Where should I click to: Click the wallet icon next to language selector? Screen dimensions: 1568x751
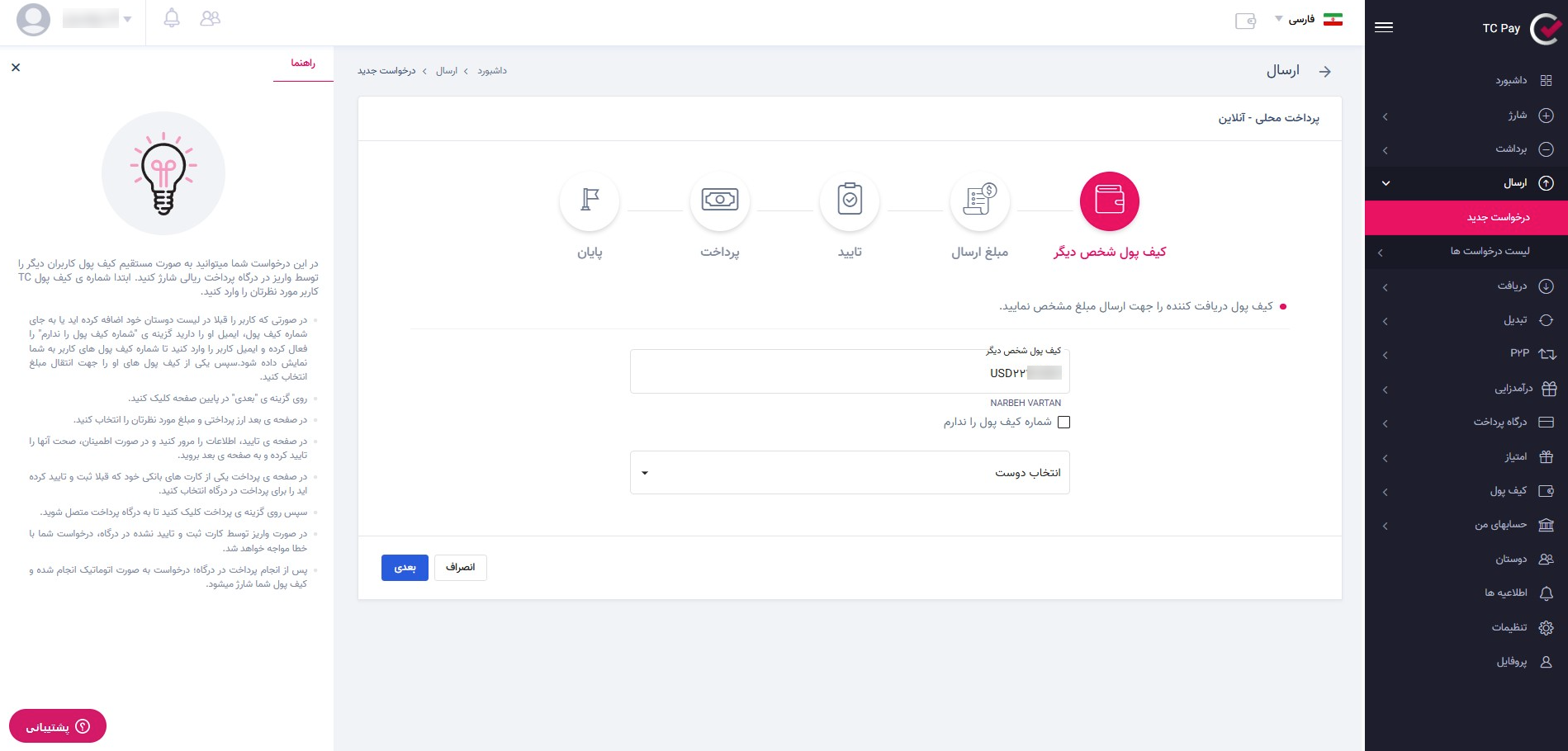pos(1245,21)
